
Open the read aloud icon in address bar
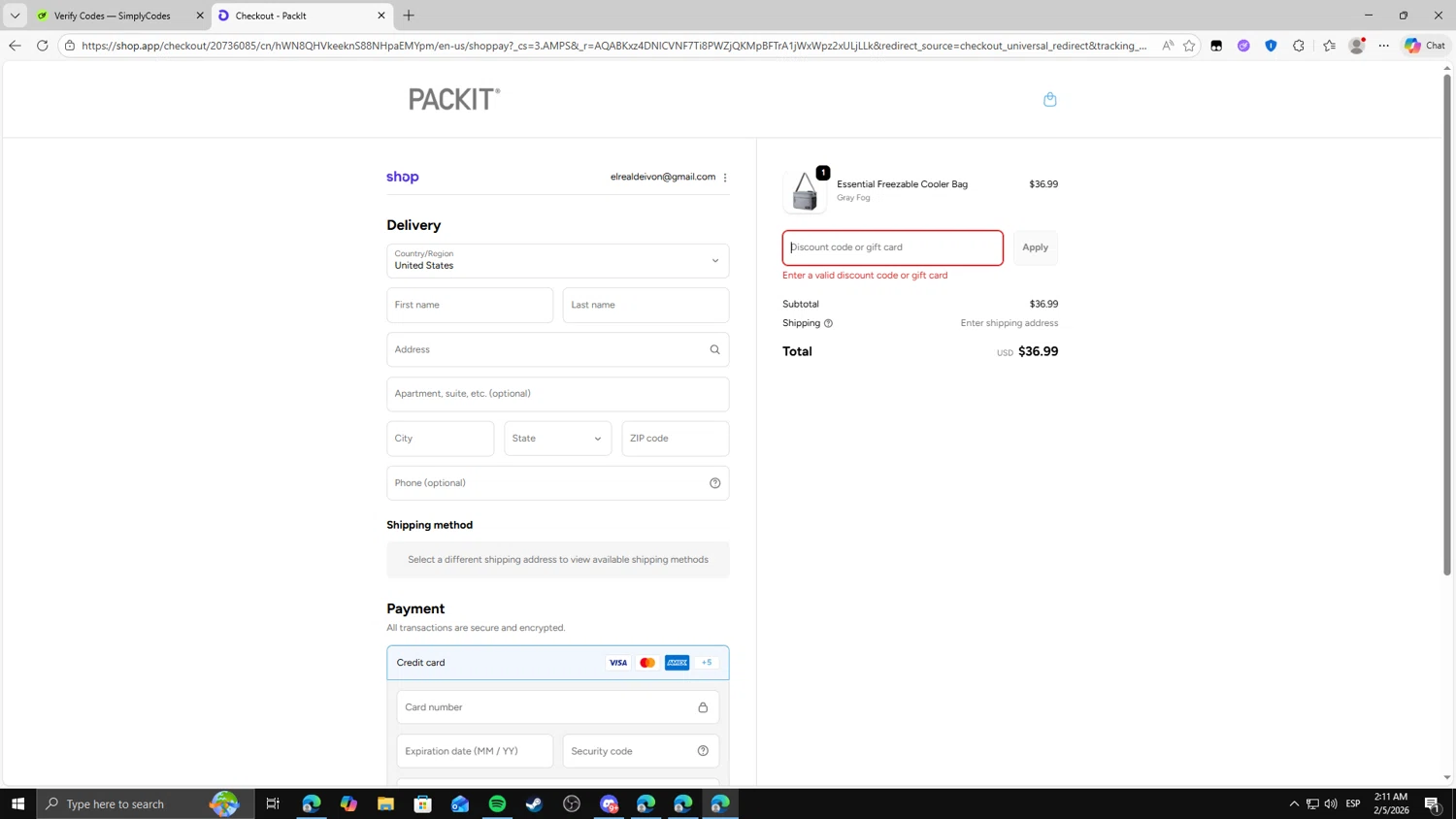(x=1168, y=46)
